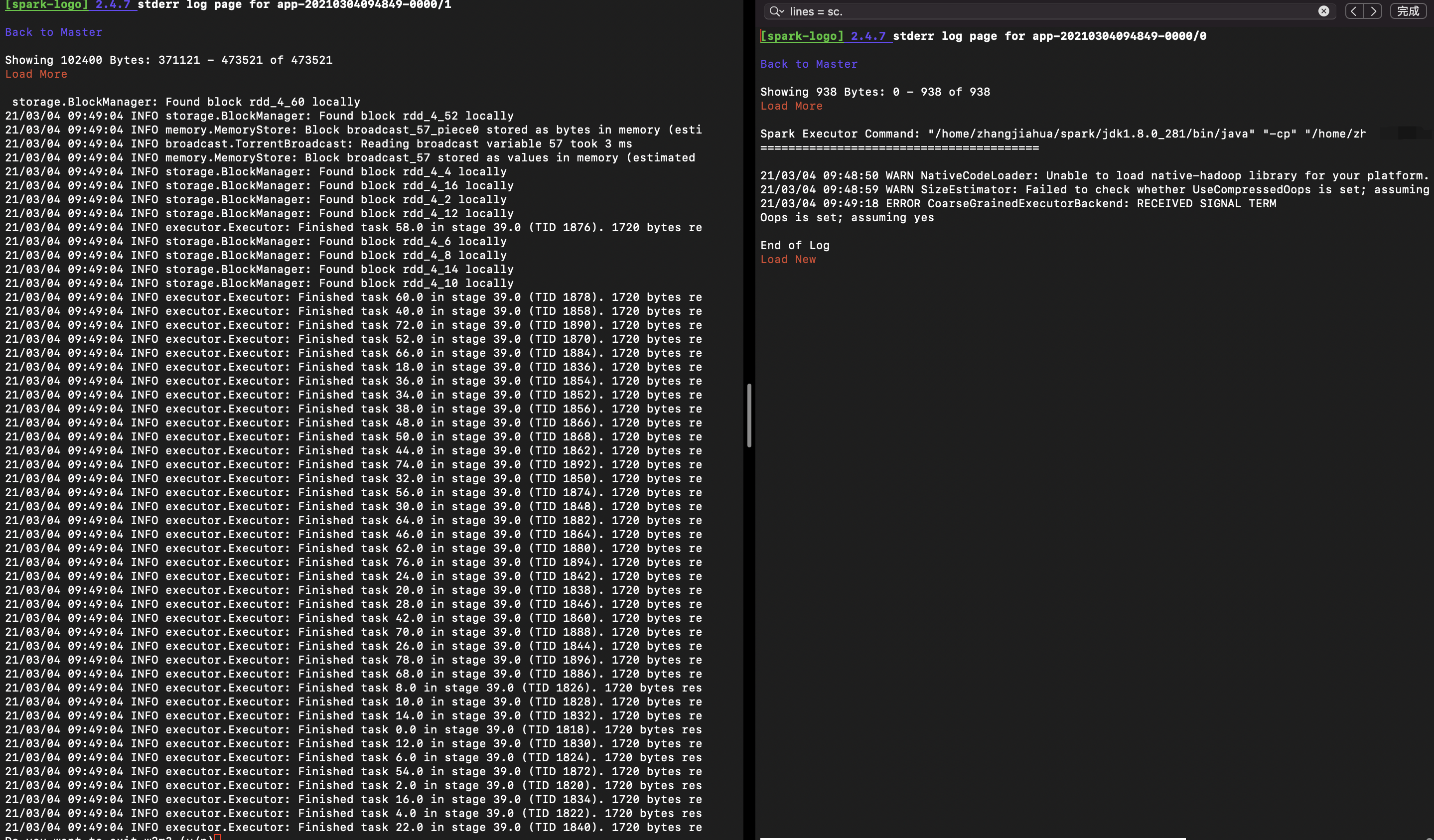Open spark-logo link in left pane

pyautogui.click(x=47, y=4)
